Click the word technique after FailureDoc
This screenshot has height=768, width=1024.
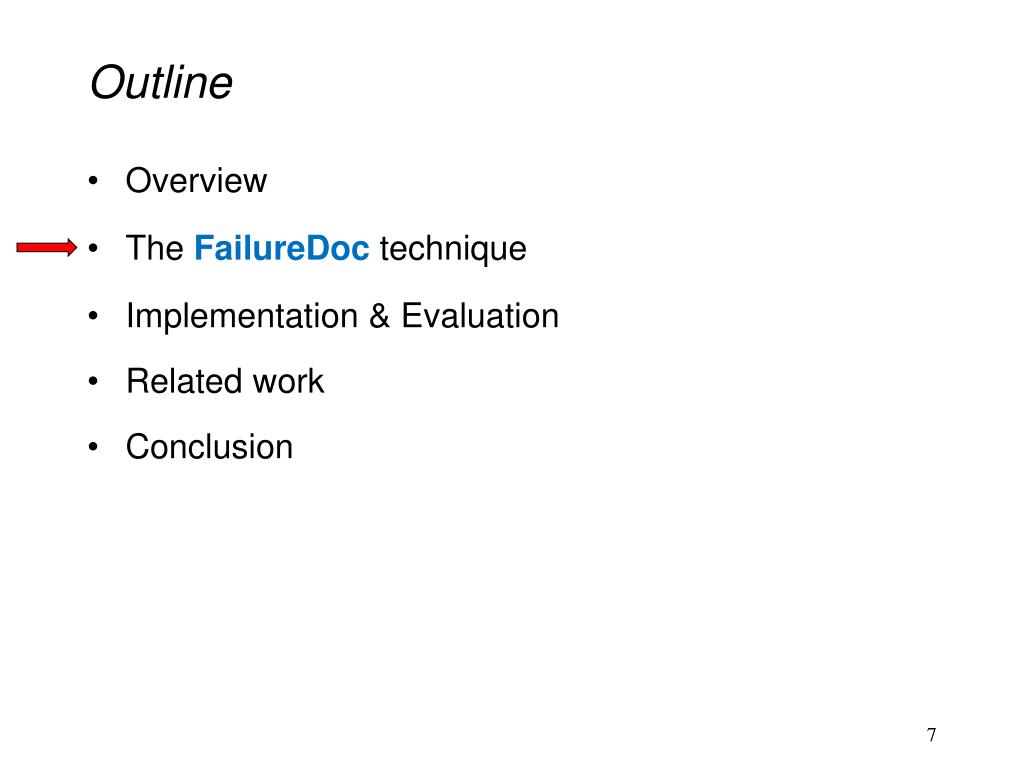point(452,248)
